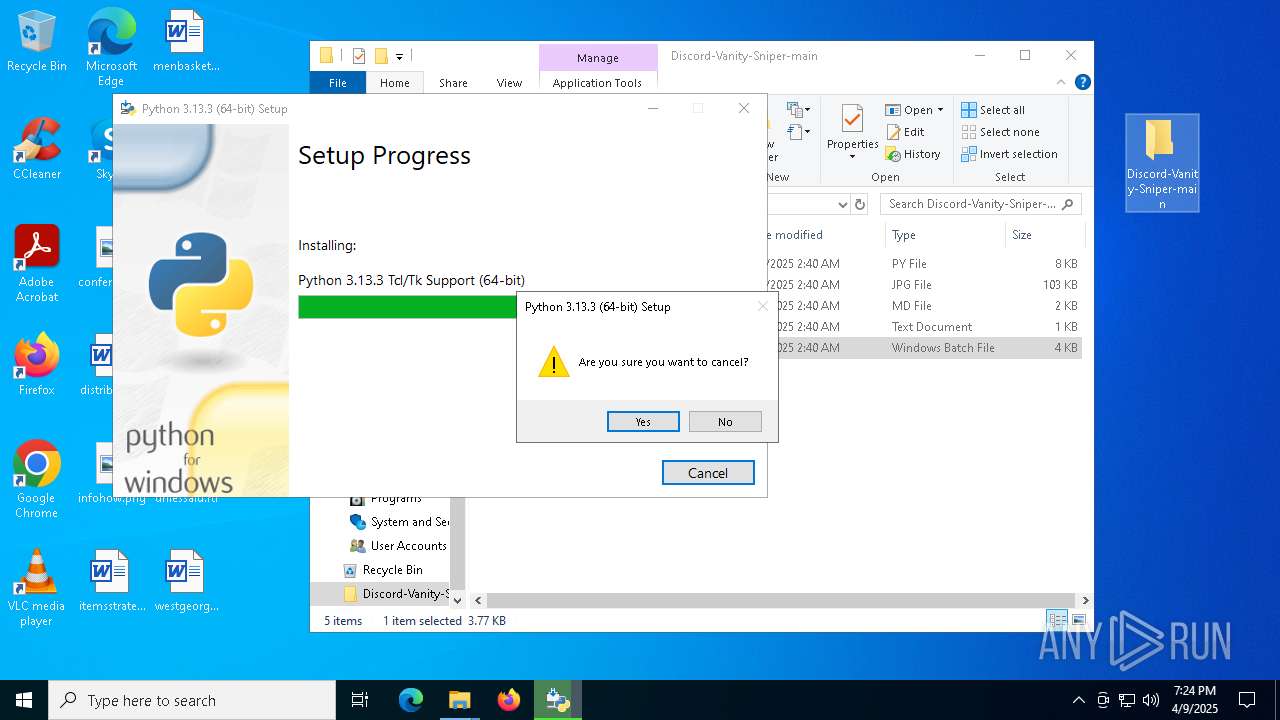Expand the New item dropdown in the ribbon
Viewport: 1280px width, 720px height.
pos(799,110)
